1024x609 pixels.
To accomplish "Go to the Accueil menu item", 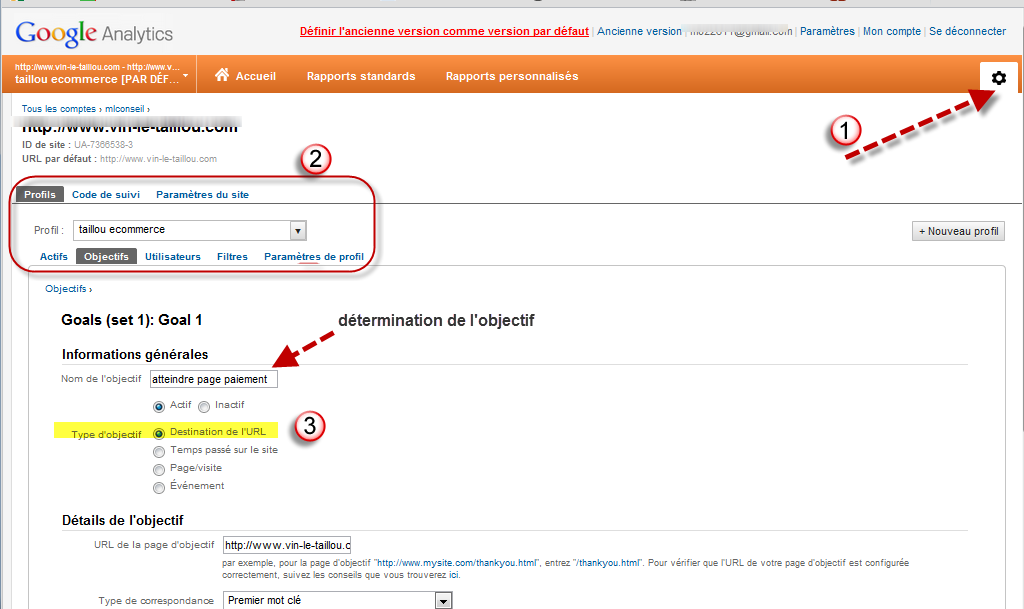I will 256,76.
